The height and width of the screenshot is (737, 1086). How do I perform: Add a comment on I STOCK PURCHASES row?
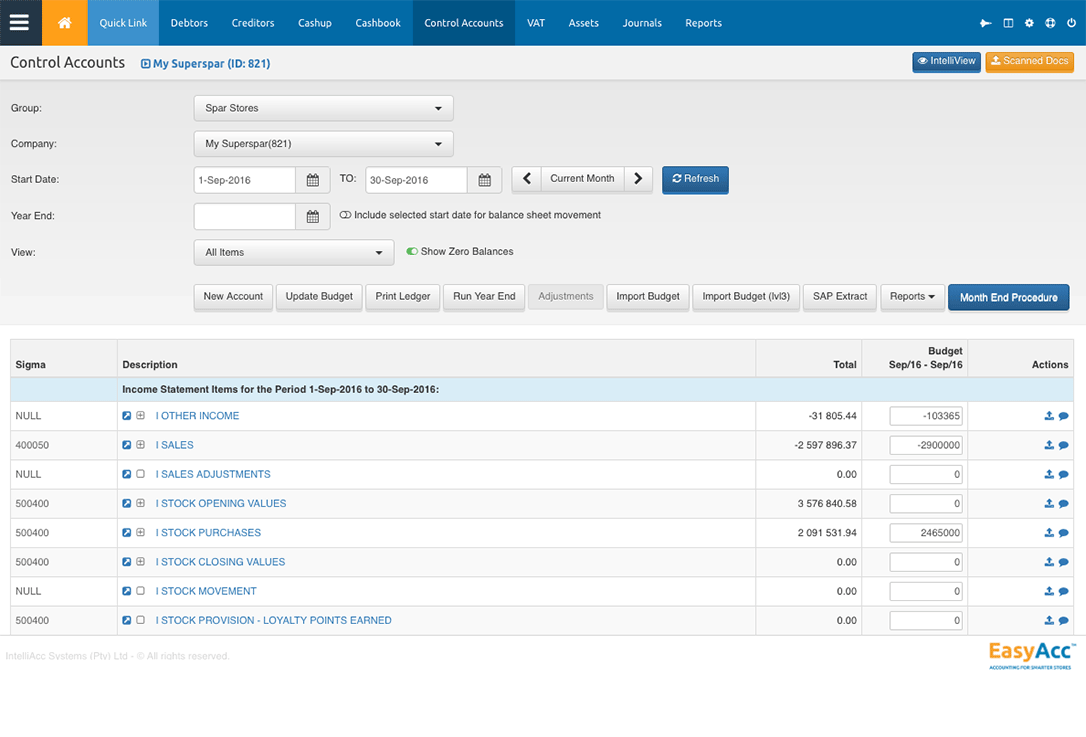[1063, 533]
